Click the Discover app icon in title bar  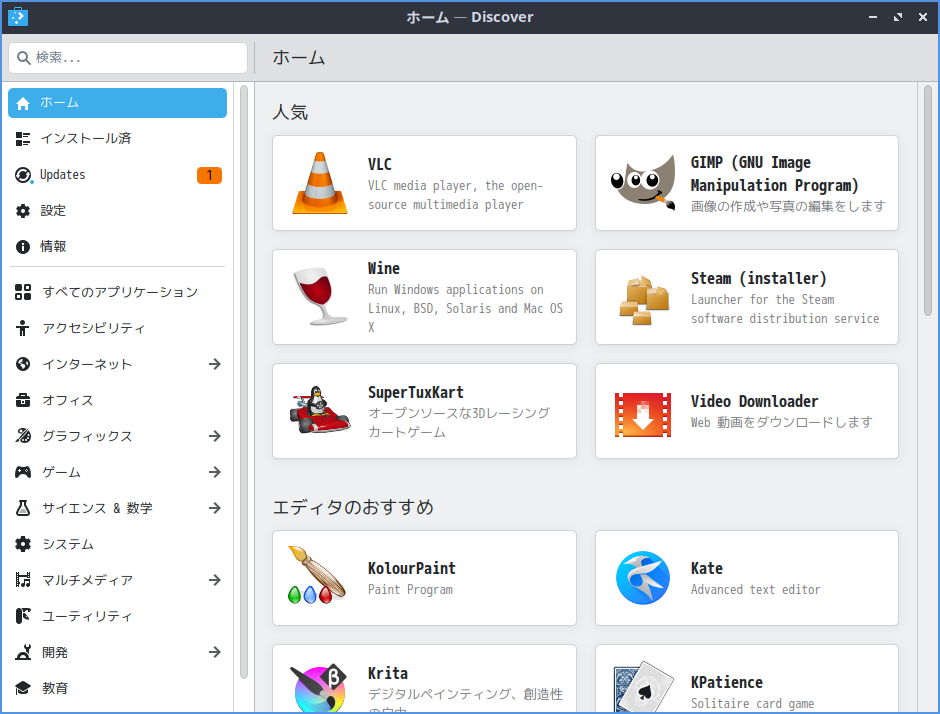point(18,17)
